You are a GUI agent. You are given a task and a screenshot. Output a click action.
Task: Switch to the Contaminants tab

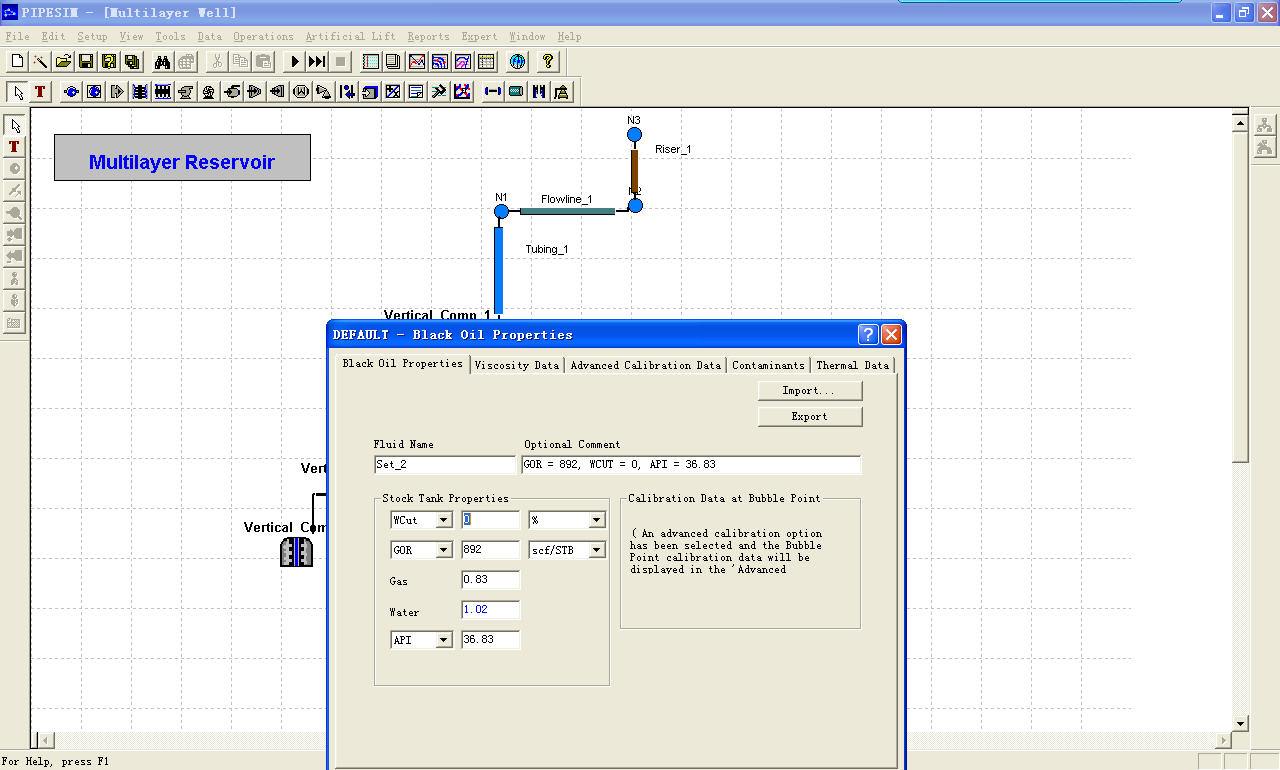[x=768, y=365]
